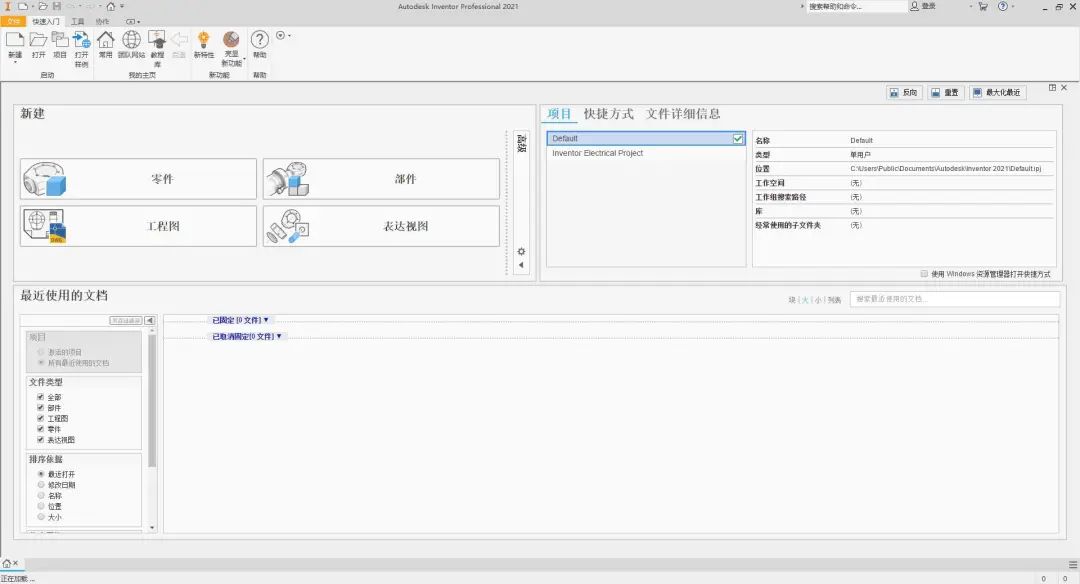
Task: Open the 文件 (File) menu tab
Action: click(13, 21)
